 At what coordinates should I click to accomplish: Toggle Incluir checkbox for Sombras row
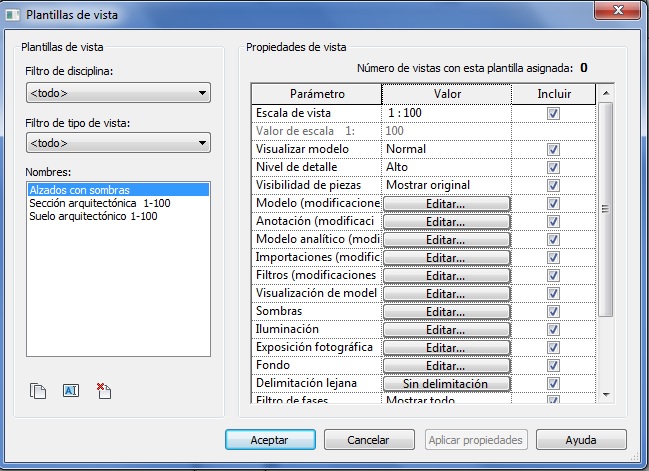553,311
